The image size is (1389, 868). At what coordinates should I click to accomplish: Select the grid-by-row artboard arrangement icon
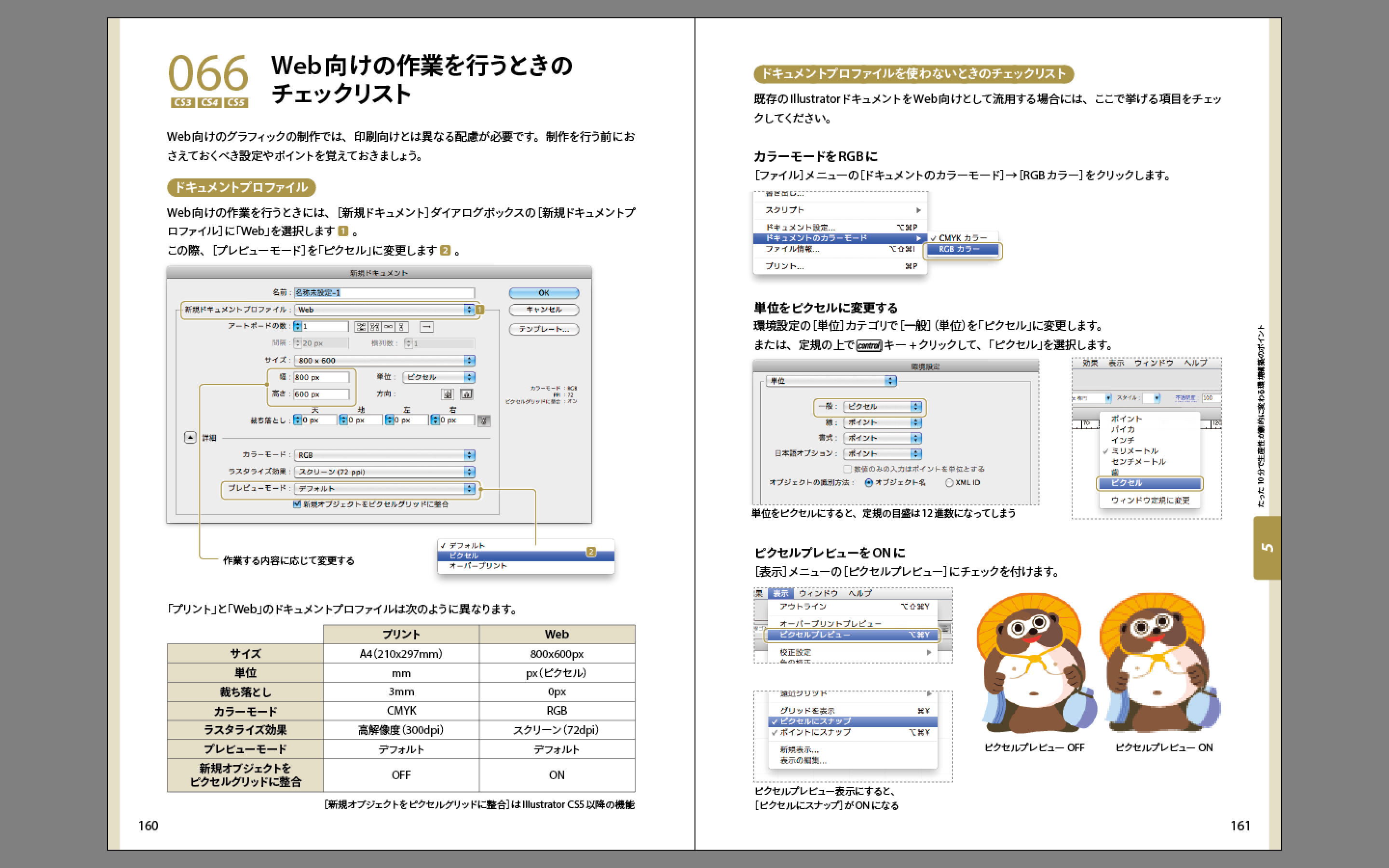(x=361, y=326)
